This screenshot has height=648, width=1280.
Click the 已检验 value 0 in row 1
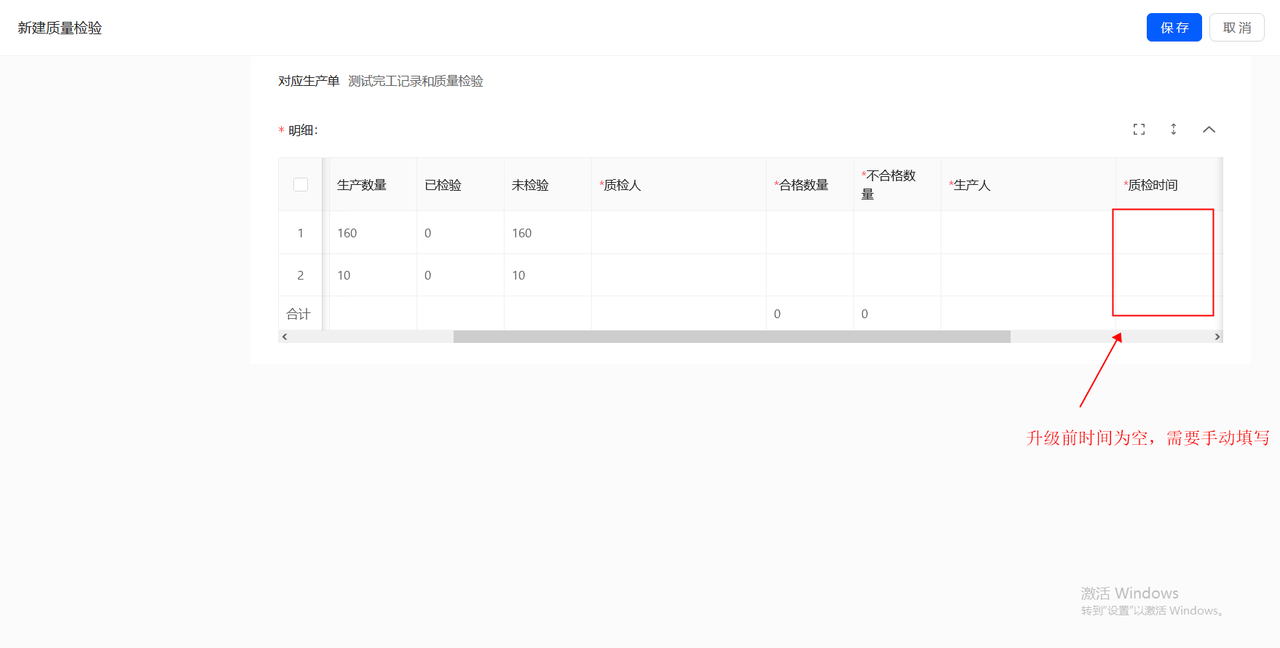(x=428, y=233)
